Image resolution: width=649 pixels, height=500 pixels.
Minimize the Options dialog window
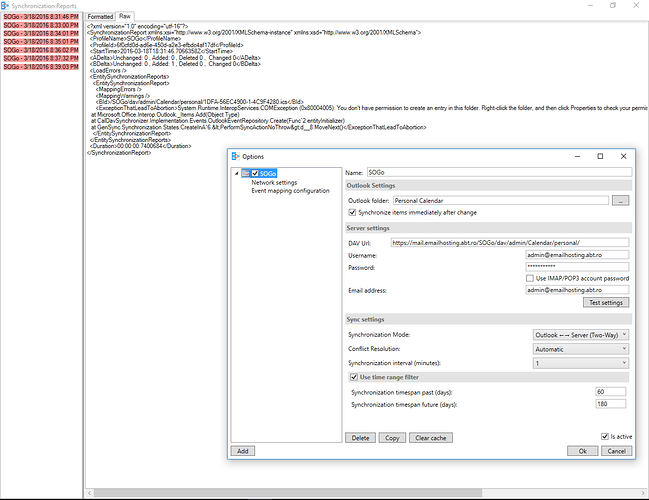coord(577,156)
